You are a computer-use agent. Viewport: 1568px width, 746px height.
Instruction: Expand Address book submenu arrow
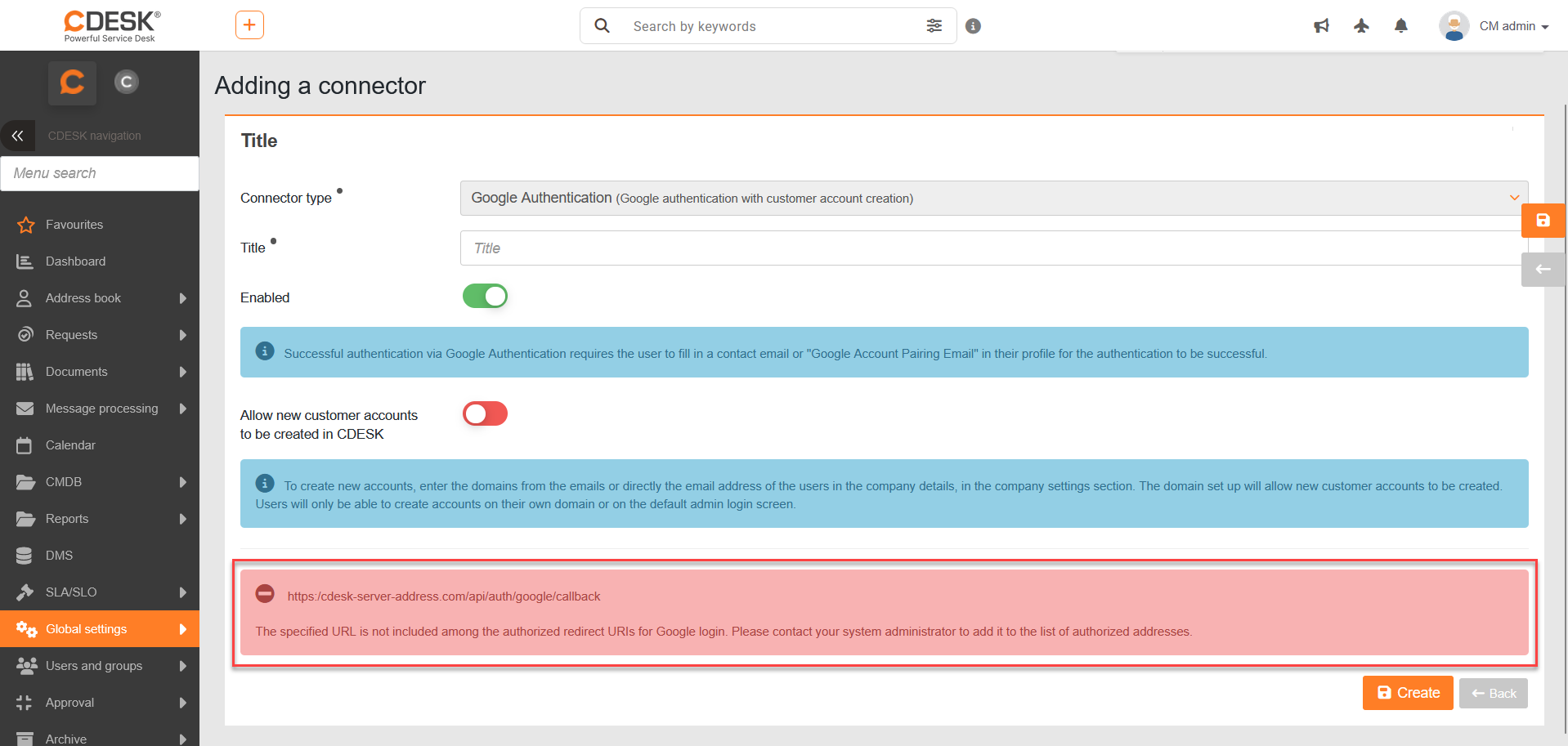183,298
